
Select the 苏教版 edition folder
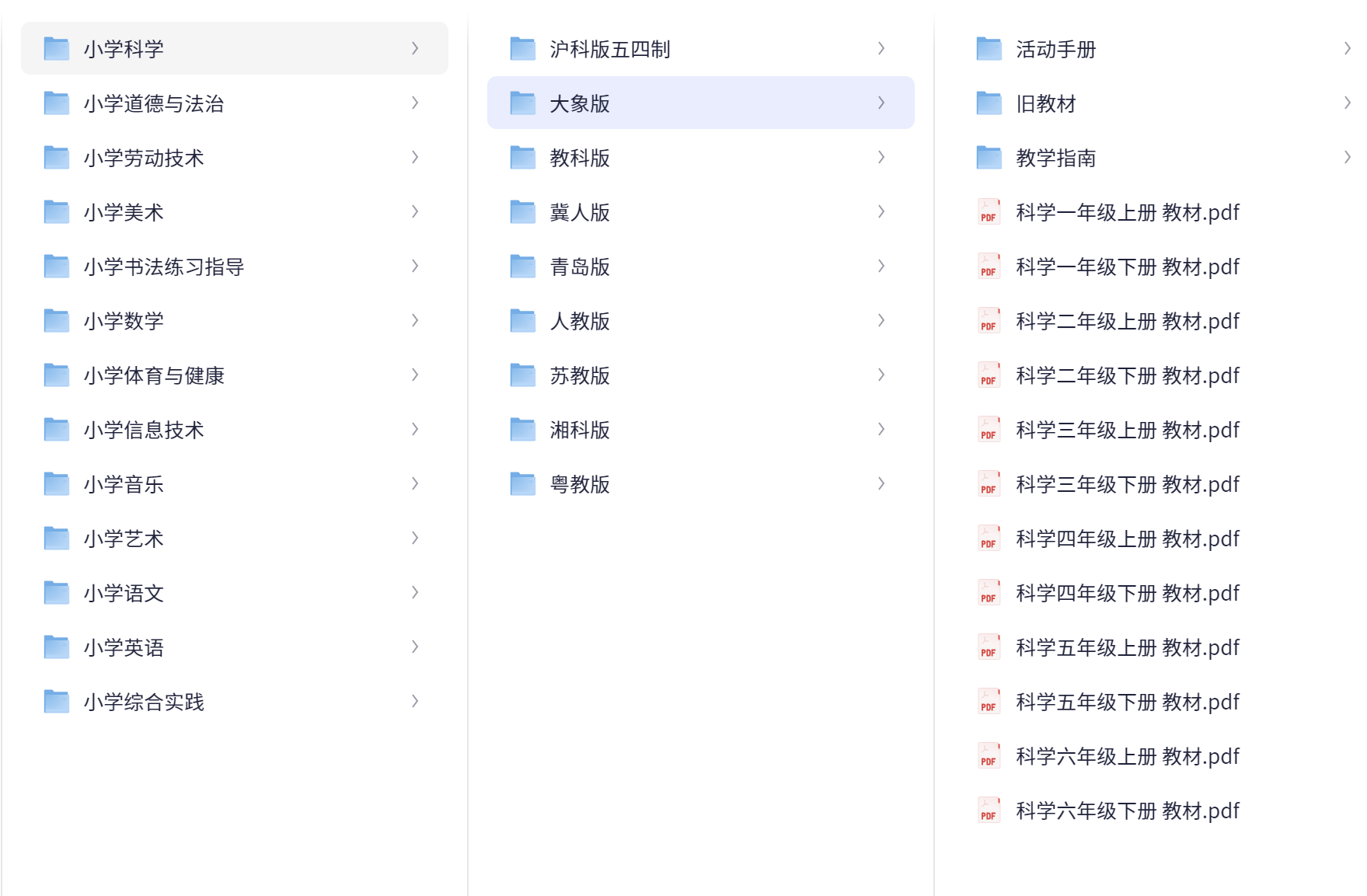point(701,375)
